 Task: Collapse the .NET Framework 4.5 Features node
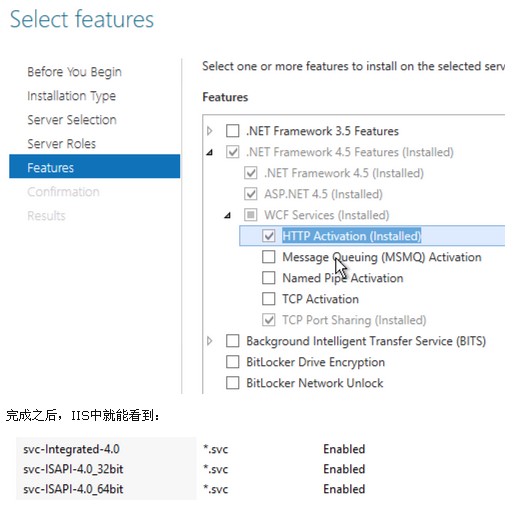click(x=210, y=153)
